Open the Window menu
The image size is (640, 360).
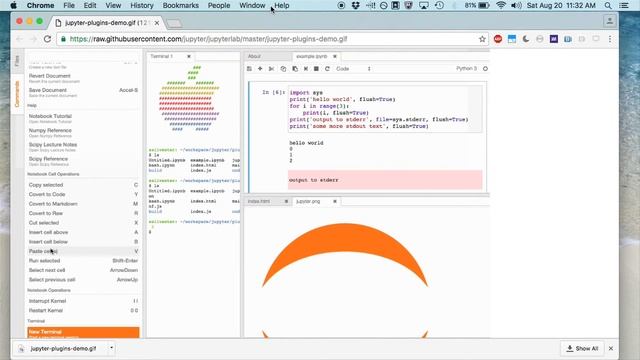point(252,5)
